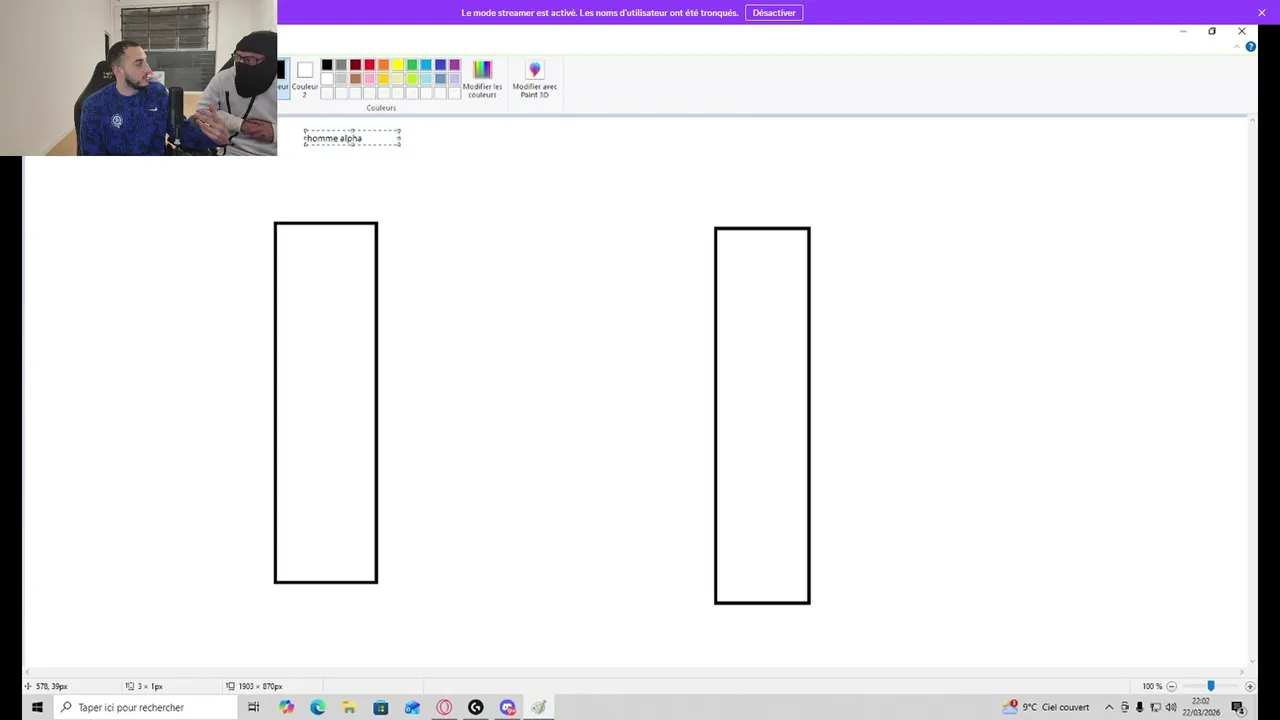Click the microphone tray icon
The width and height of the screenshot is (1280, 720).
pyautogui.click(x=1140, y=707)
